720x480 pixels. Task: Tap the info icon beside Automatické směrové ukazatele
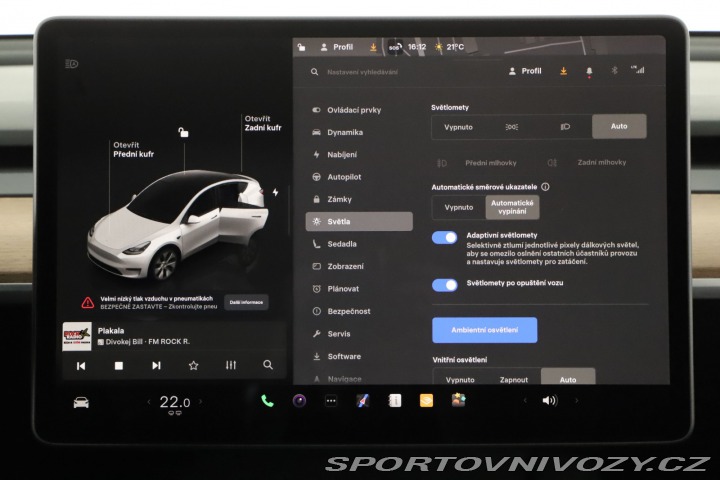point(545,187)
